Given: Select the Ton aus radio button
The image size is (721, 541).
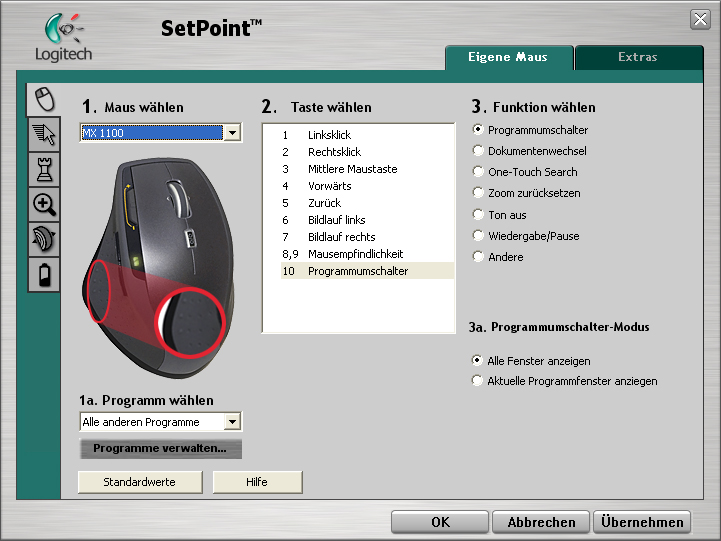Looking at the screenshot, I should [478, 215].
